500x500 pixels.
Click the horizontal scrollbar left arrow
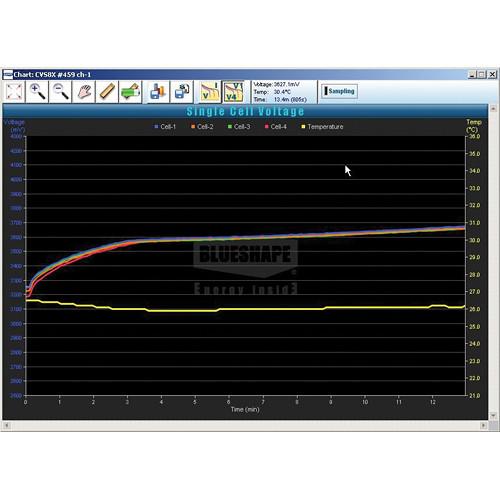pos(6,425)
